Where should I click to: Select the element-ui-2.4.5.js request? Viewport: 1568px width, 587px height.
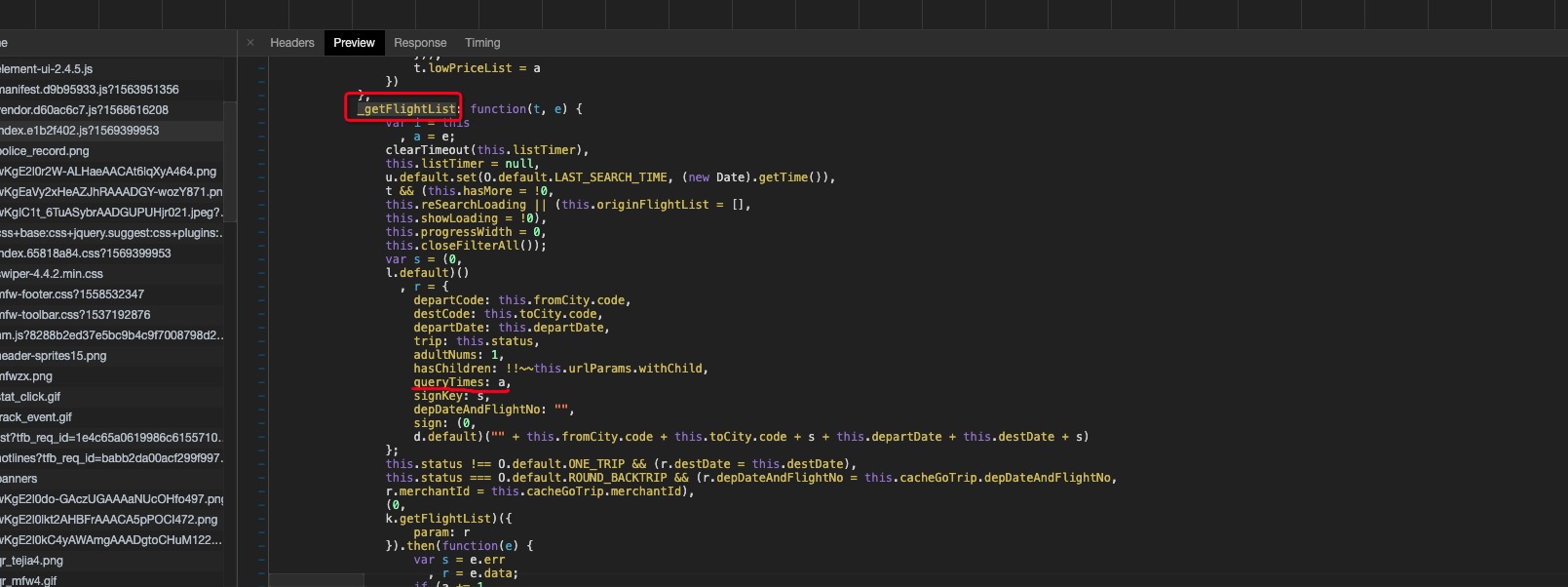[x=112, y=69]
